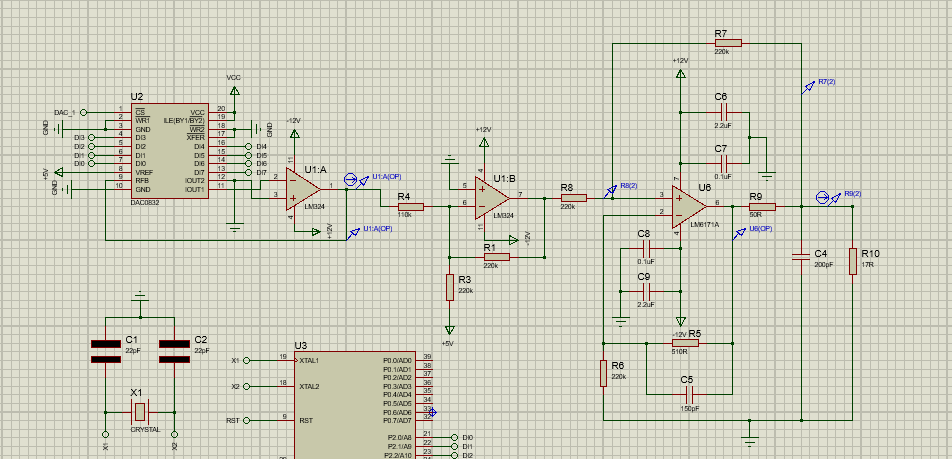Click the DAC_1 terminal on CS pin
The width and height of the screenshot is (952, 459).
coord(83,112)
